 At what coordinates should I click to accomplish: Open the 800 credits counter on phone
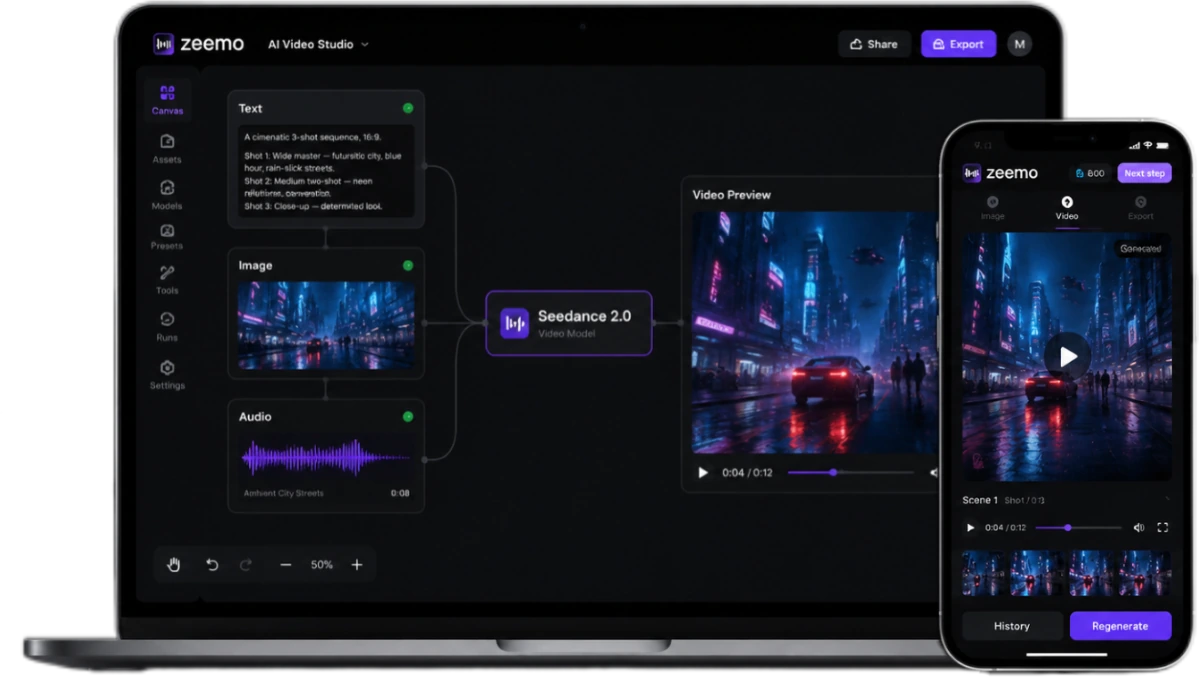pyautogui.click(x=1090, y=174)
